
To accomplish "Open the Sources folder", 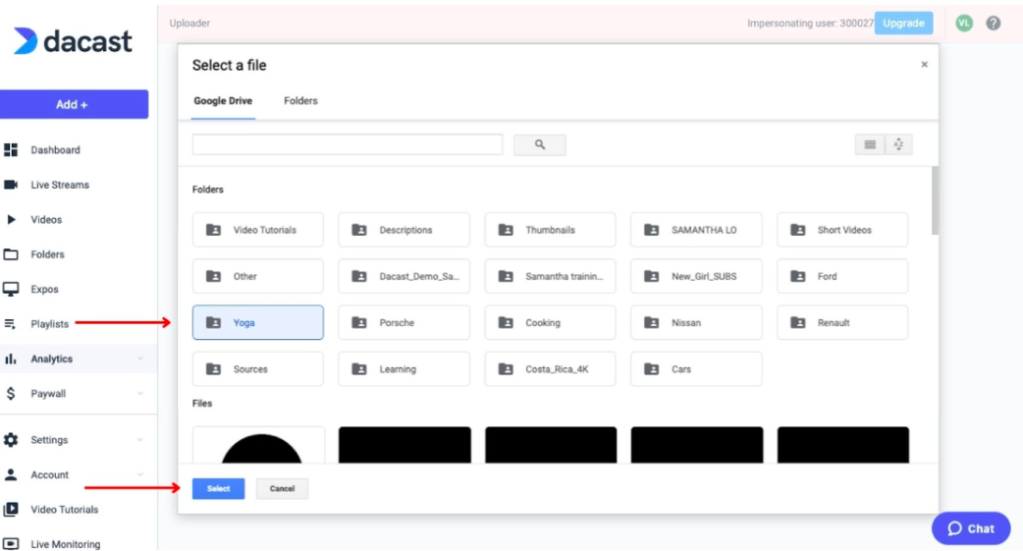I will pos(258,369).
